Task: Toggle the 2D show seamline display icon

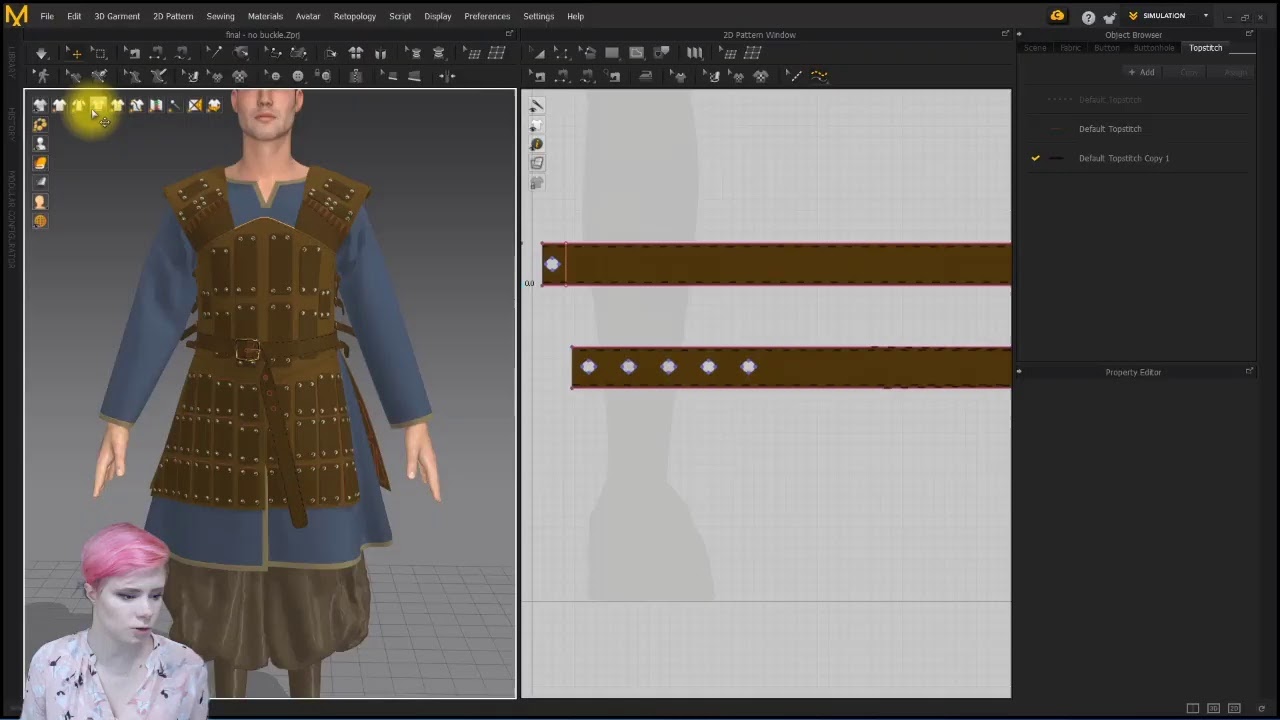Action: pyautogui.click(x=537, y=106)
